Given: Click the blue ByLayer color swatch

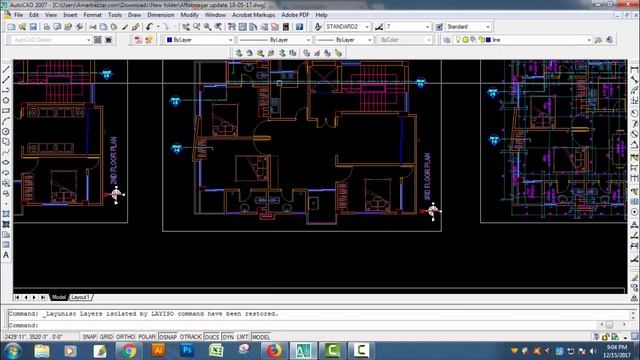Looking at the screenshot, I should pyautogui.click(x=169, y=40).
